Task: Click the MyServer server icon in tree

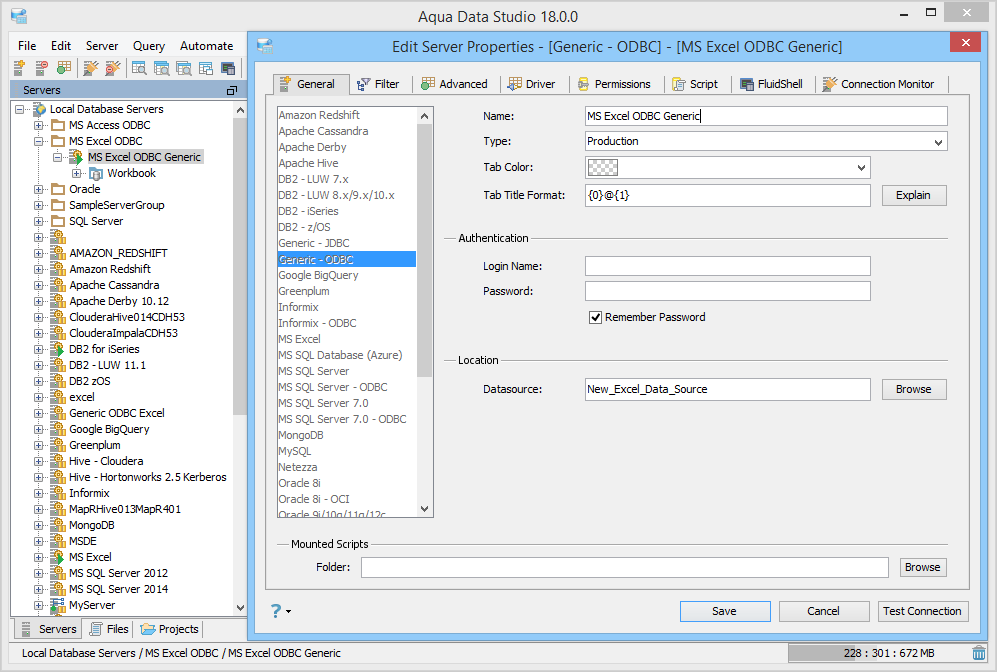Action: coord(58,605)
